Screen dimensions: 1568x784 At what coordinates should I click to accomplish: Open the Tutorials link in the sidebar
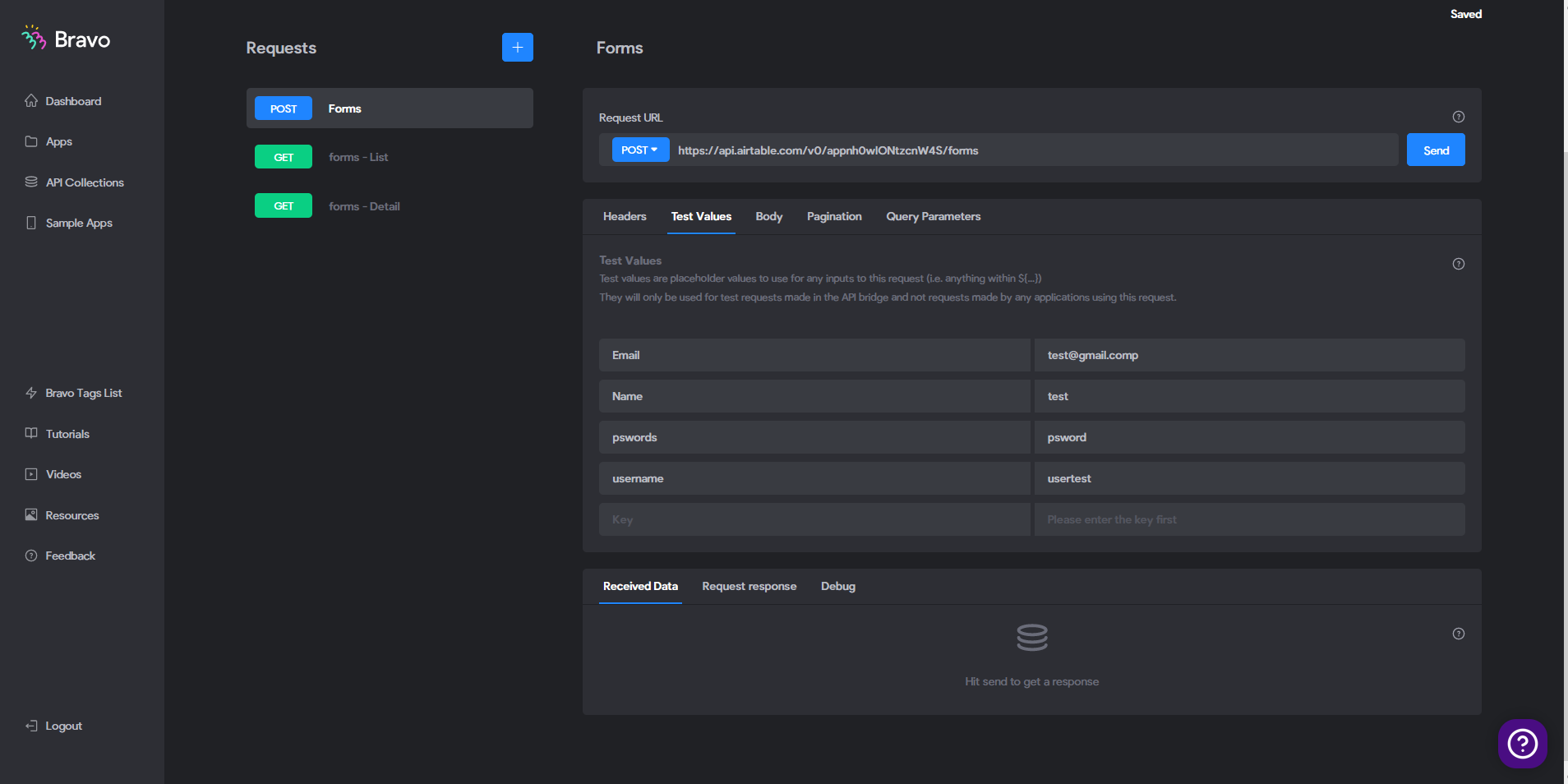(67, 434)
